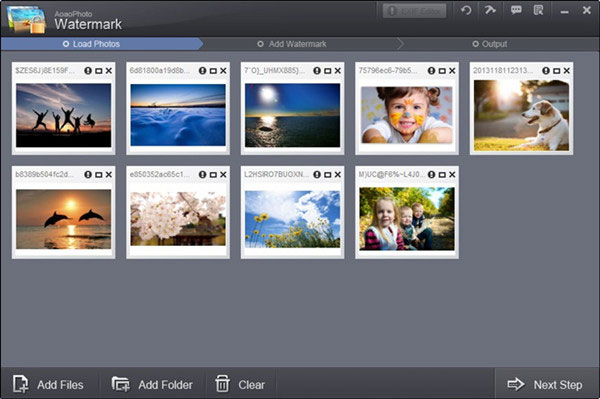Show info for the $ZES6J)8E159F photo
Viewport: 600px width, 399px height.
88,71
